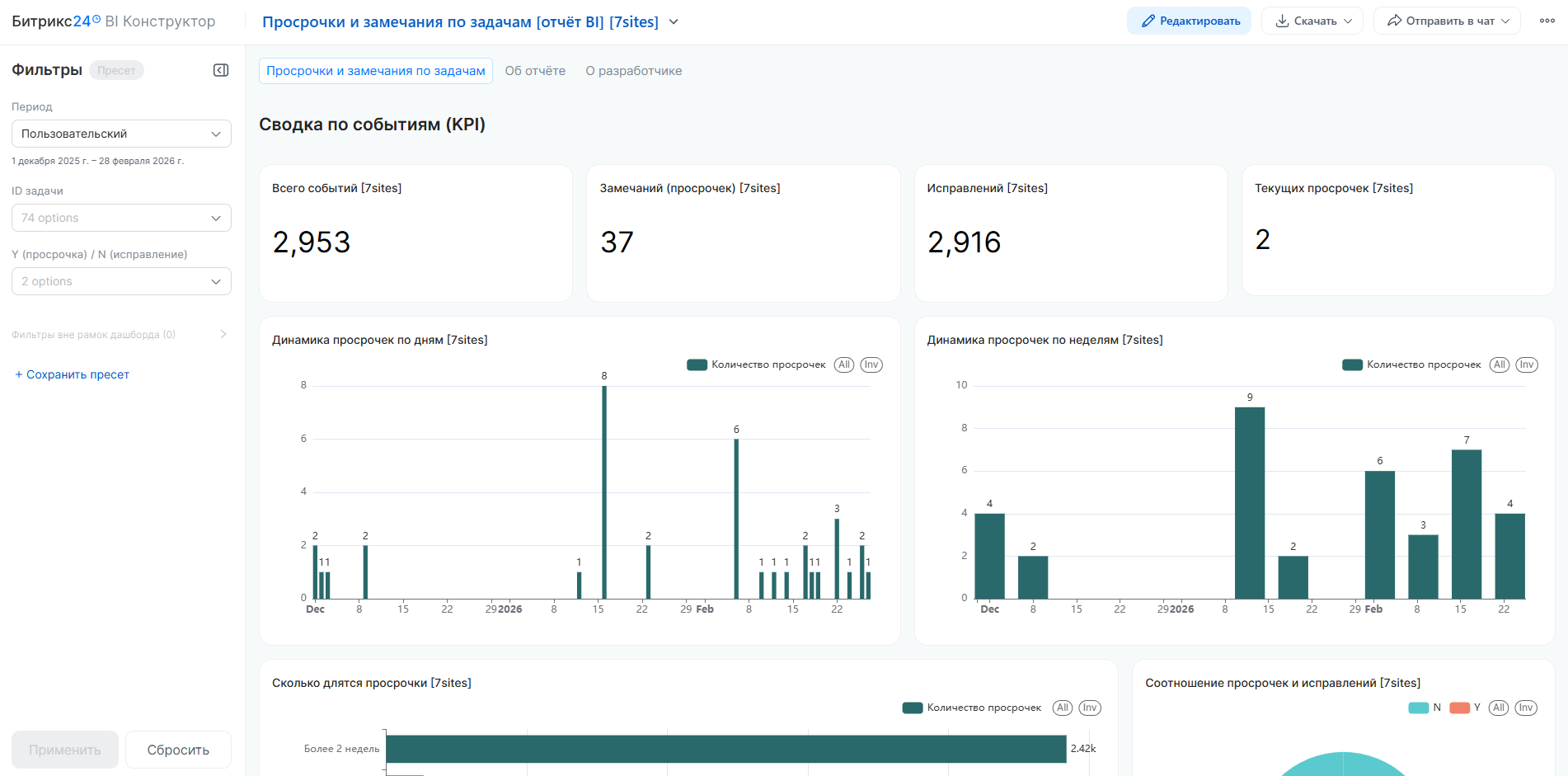Open dashboard title dropdown chevron
Screen dimensions: 1568x776
click(674, 22)
